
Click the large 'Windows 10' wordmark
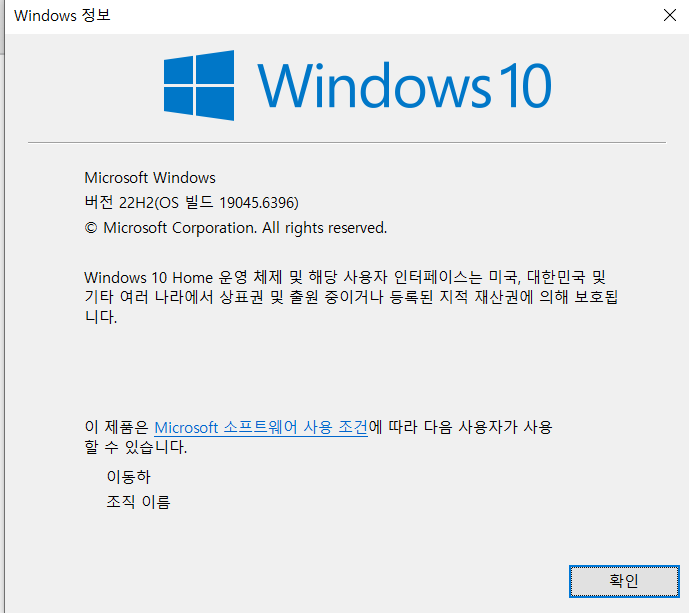tap(404, 85)
